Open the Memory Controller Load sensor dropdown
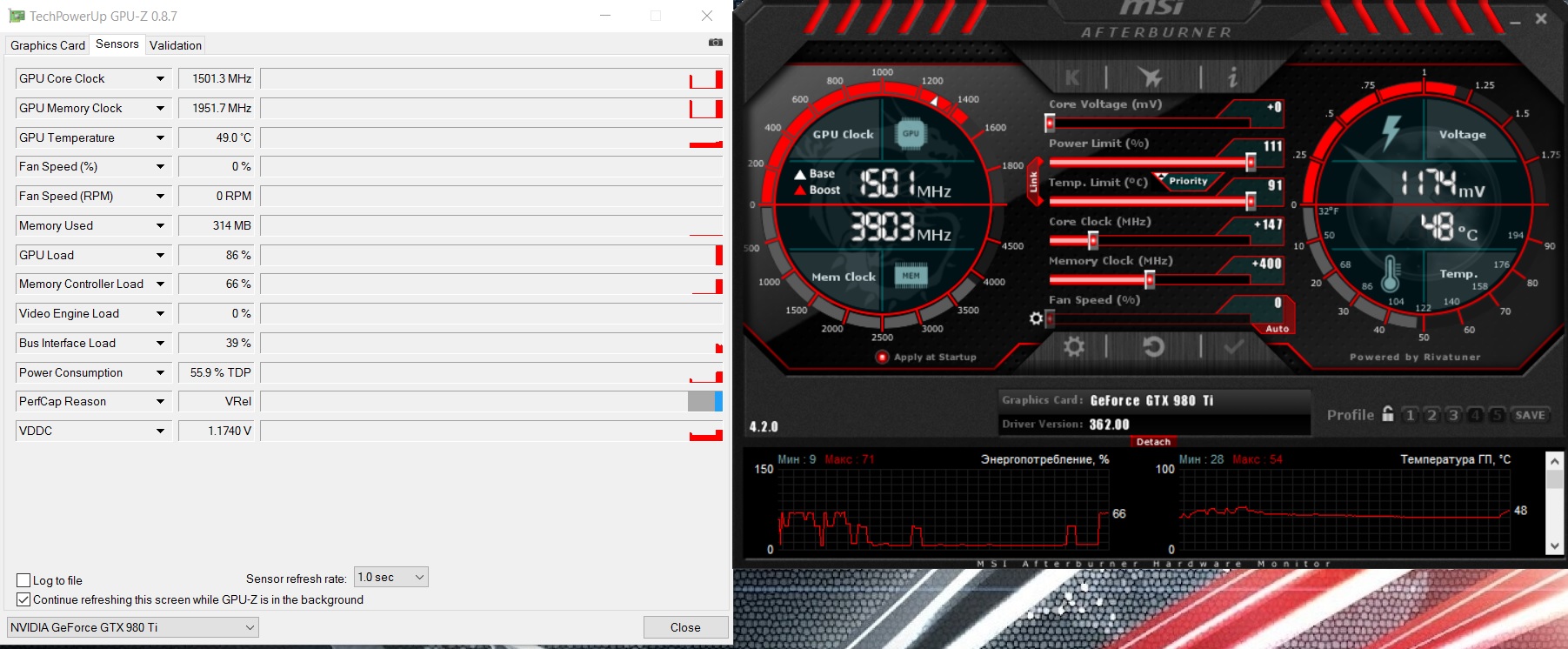Screen dimensions: 1568x649 [x=160, y=284]
